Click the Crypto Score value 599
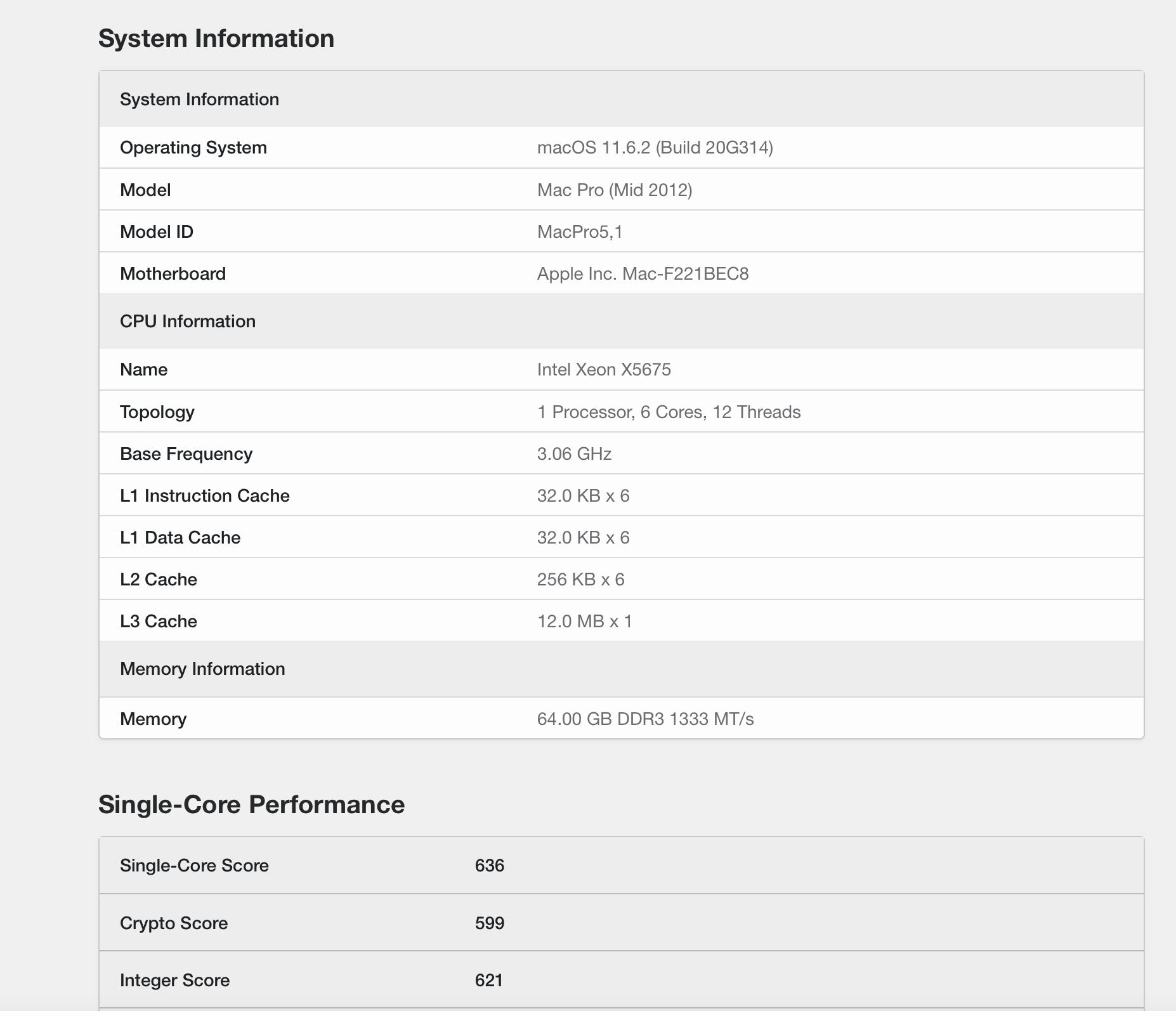 coord(489,923)
